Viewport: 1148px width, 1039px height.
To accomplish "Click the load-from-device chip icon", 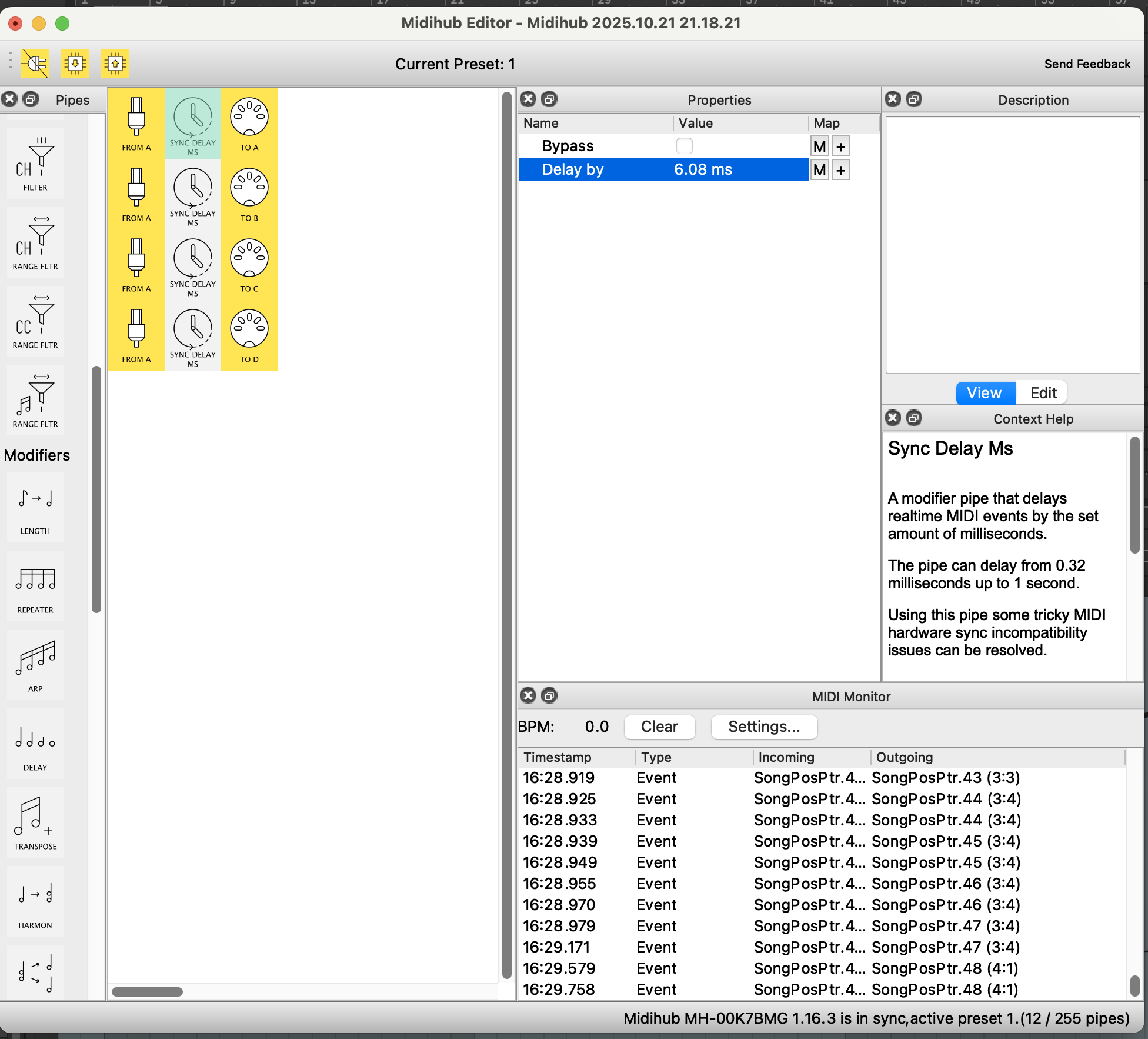I will [75, 63].
